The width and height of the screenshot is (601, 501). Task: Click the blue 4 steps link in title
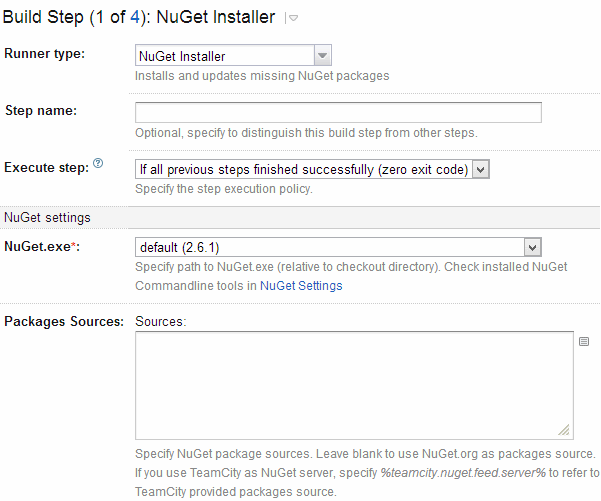pyautogui.click(x=135, y=17)
